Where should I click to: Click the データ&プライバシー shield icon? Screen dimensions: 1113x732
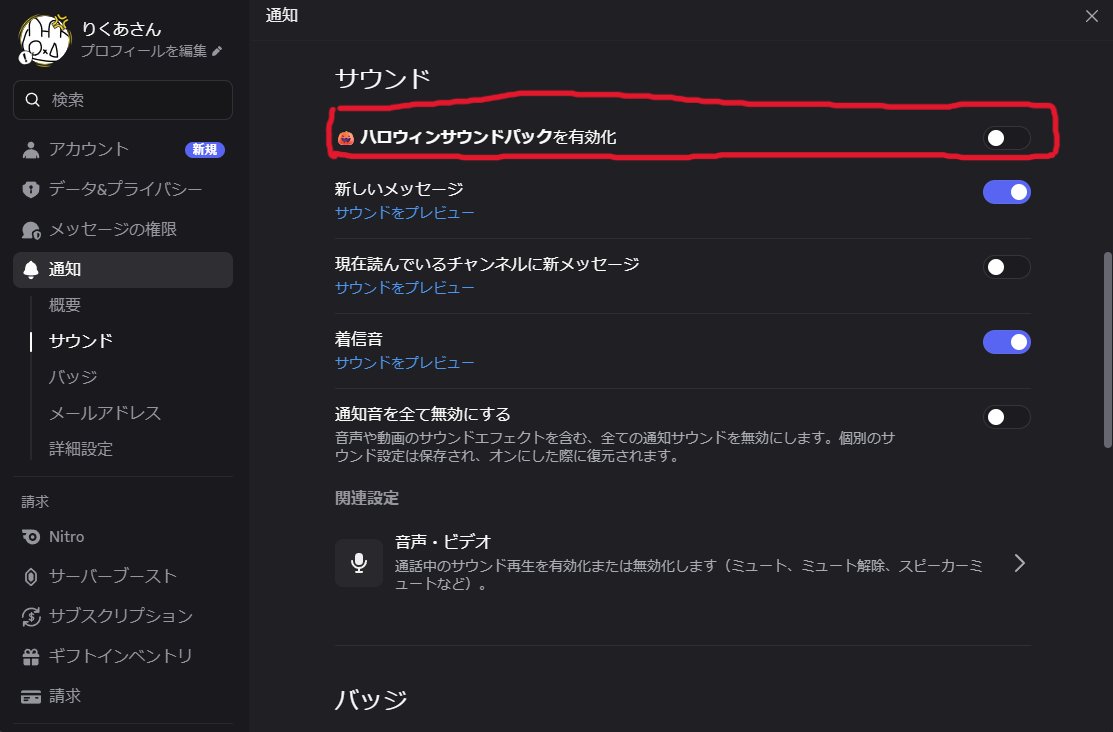[x=31, y=190]
